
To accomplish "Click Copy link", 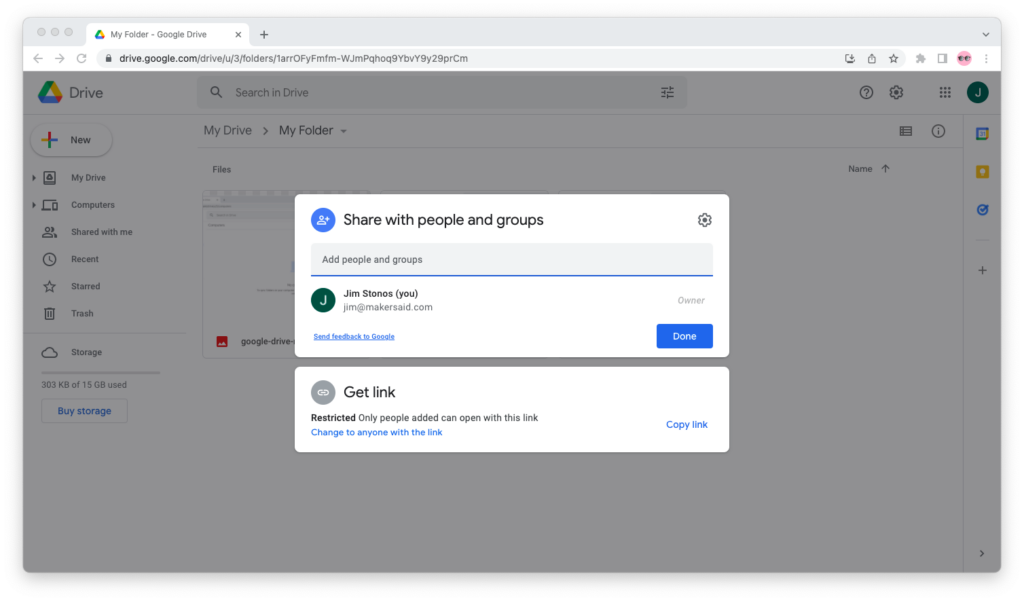I will (686, 425).
